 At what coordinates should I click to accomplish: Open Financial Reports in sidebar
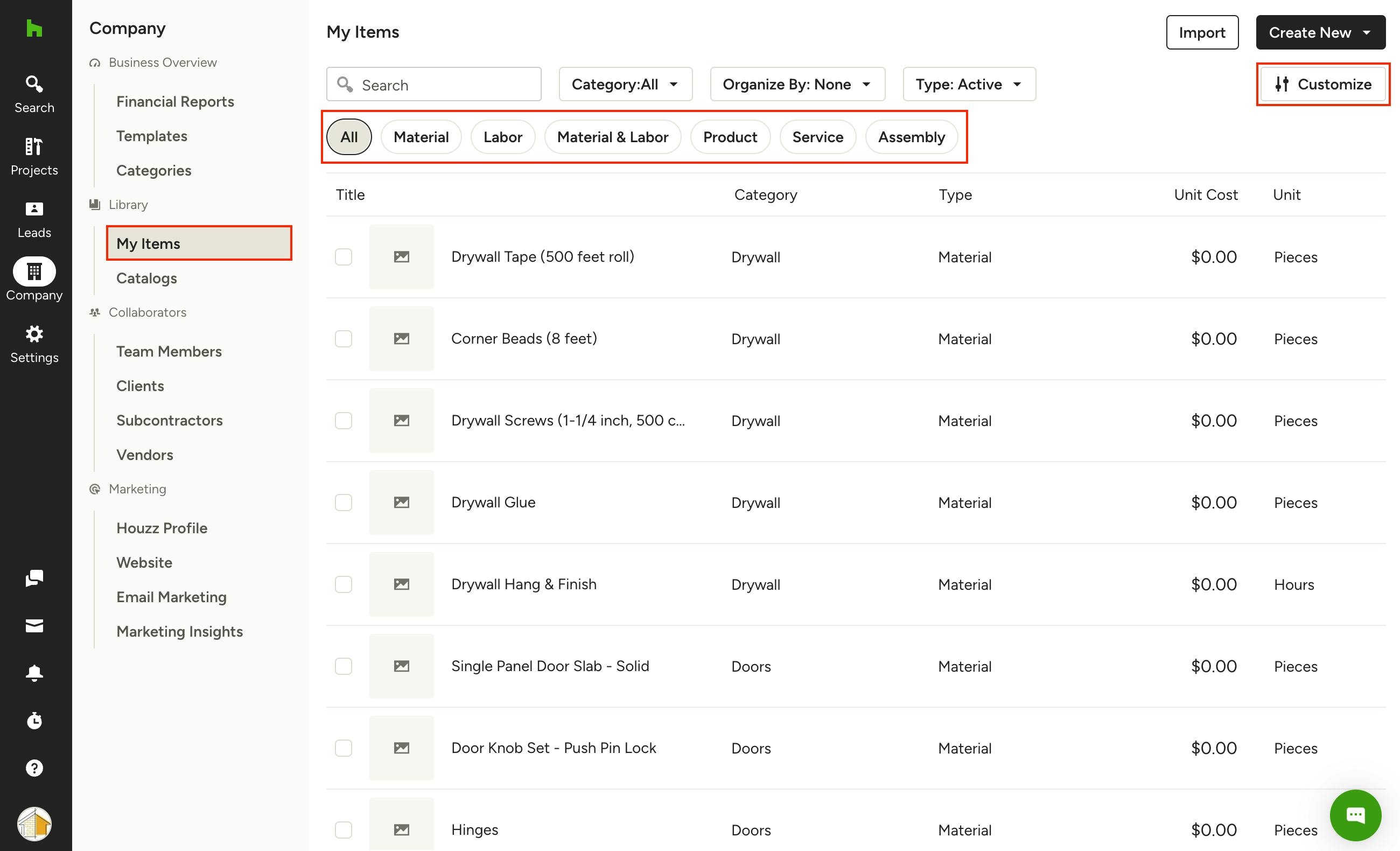click(175, 102)
